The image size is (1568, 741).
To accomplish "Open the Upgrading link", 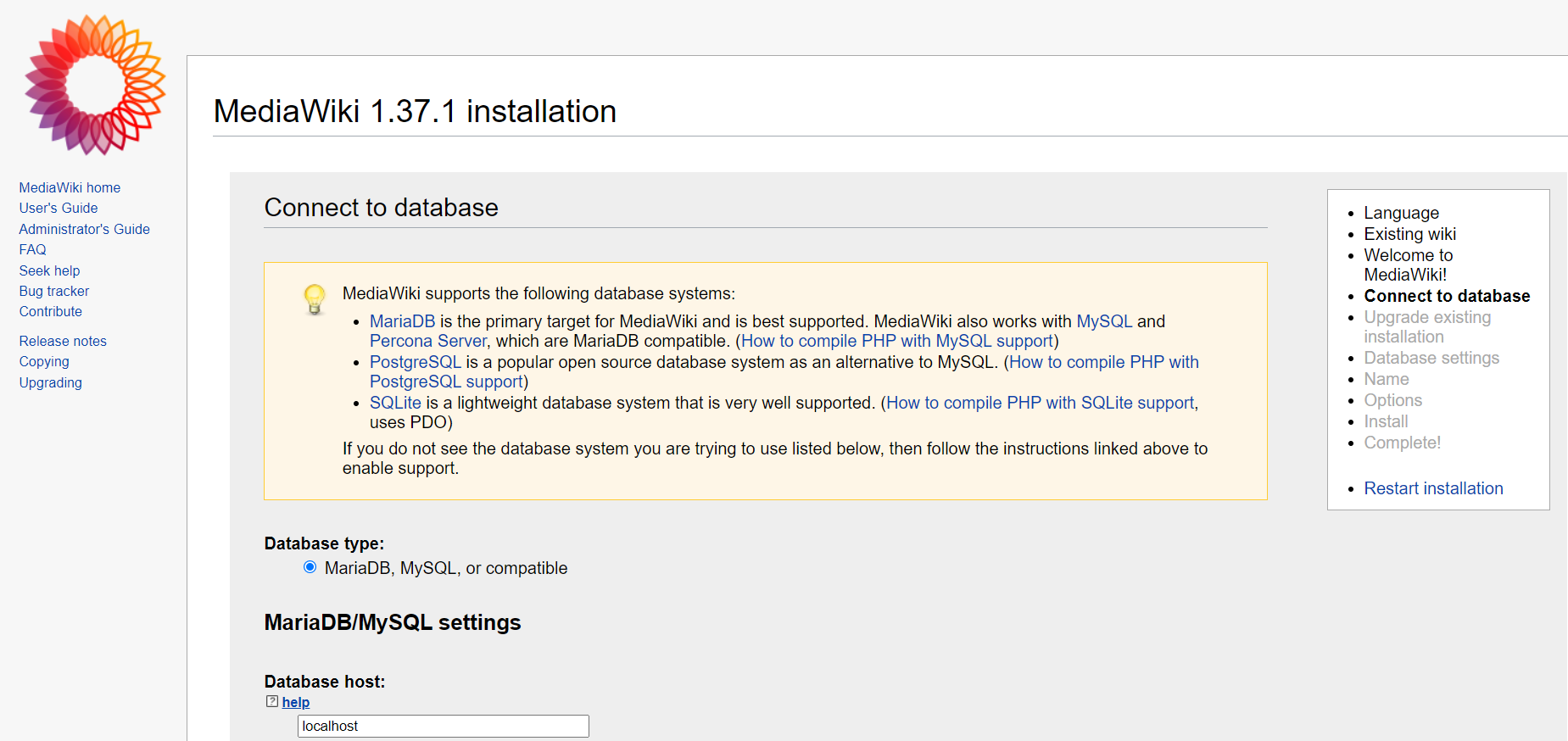I will point(51,382).
